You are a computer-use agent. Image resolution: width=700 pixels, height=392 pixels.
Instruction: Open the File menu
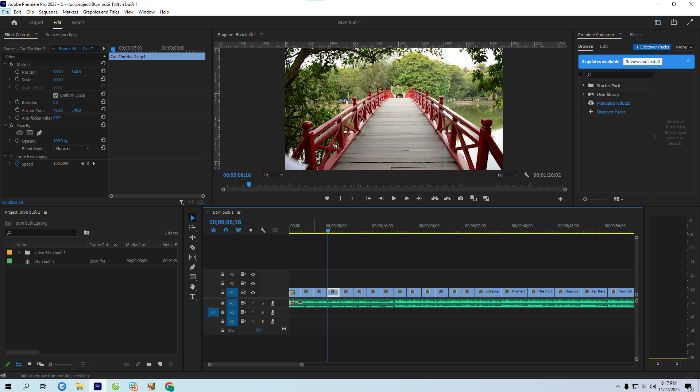tap(5, 12)
